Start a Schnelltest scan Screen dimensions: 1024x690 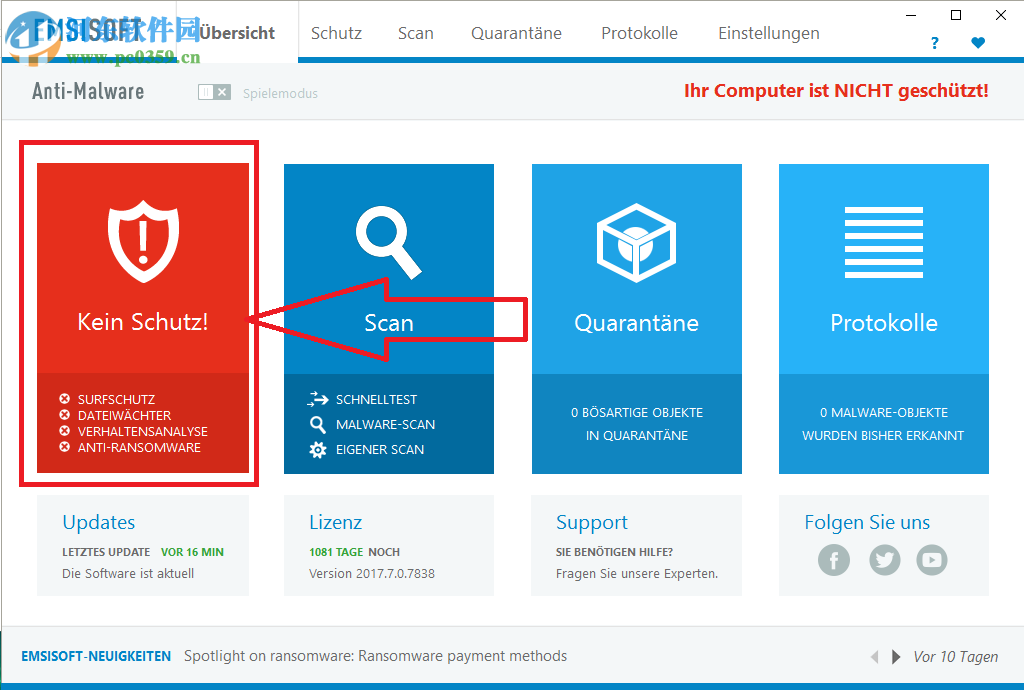tap(383, 399)
